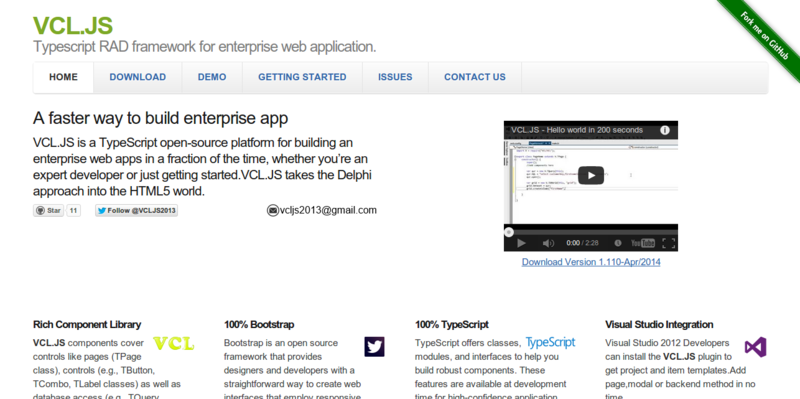Click the 100% Bootstrap heading

click(x=259, y=325)
